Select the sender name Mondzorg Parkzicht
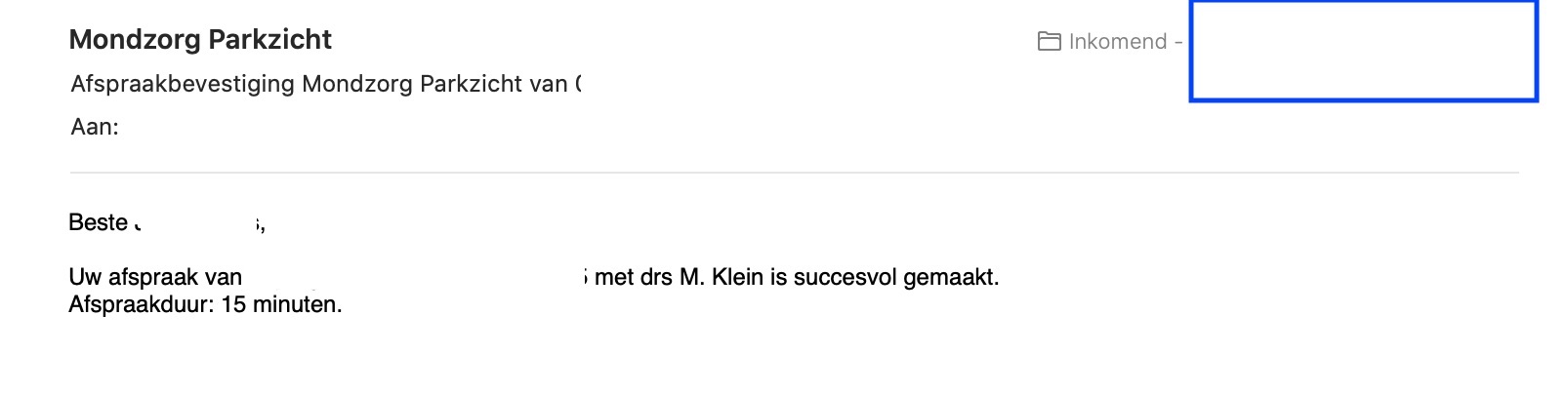The width and height of the screenshot is (1568, 394). 200,39
